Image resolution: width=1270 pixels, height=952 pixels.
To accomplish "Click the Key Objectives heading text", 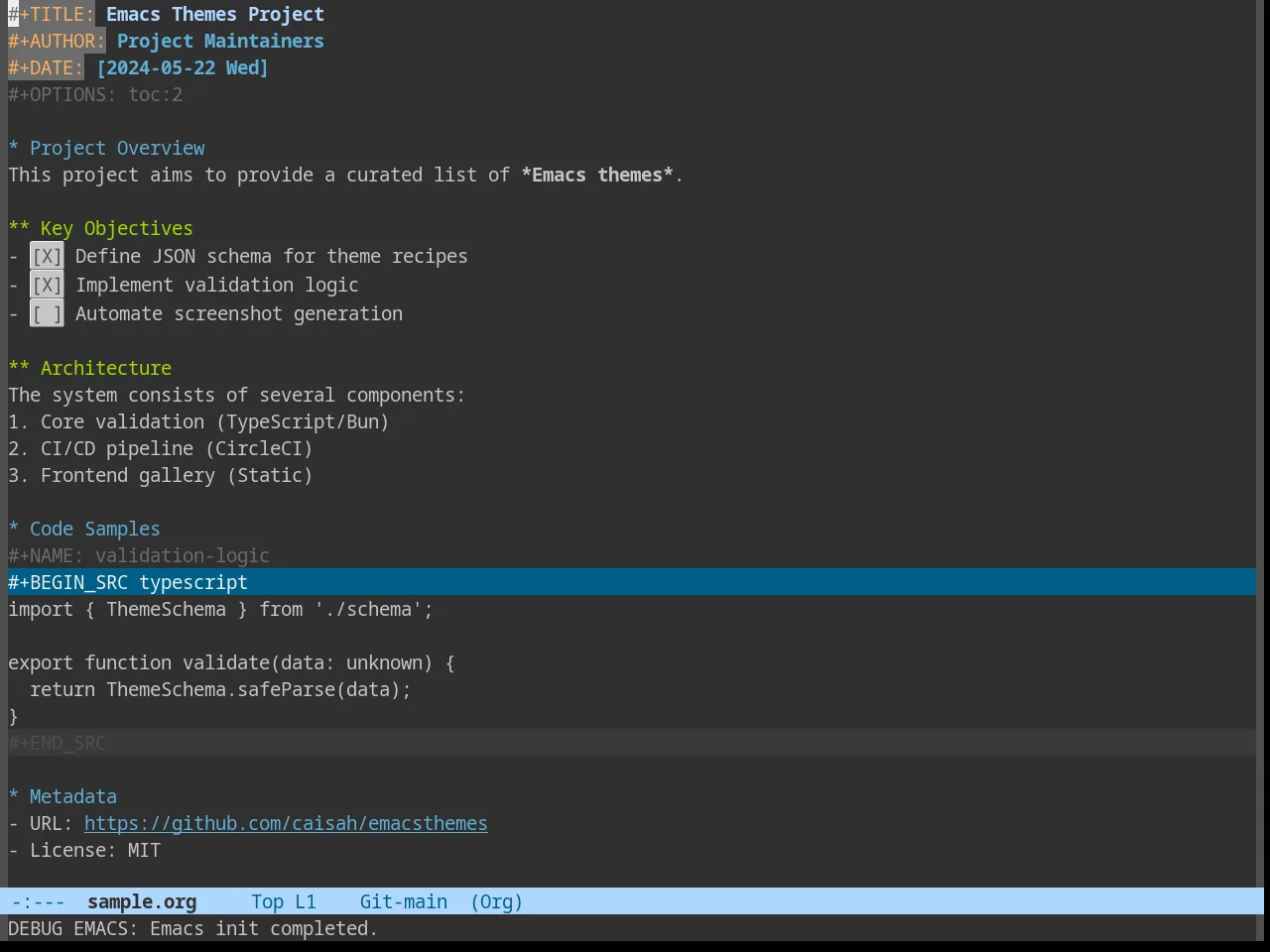I will (117, 228).
